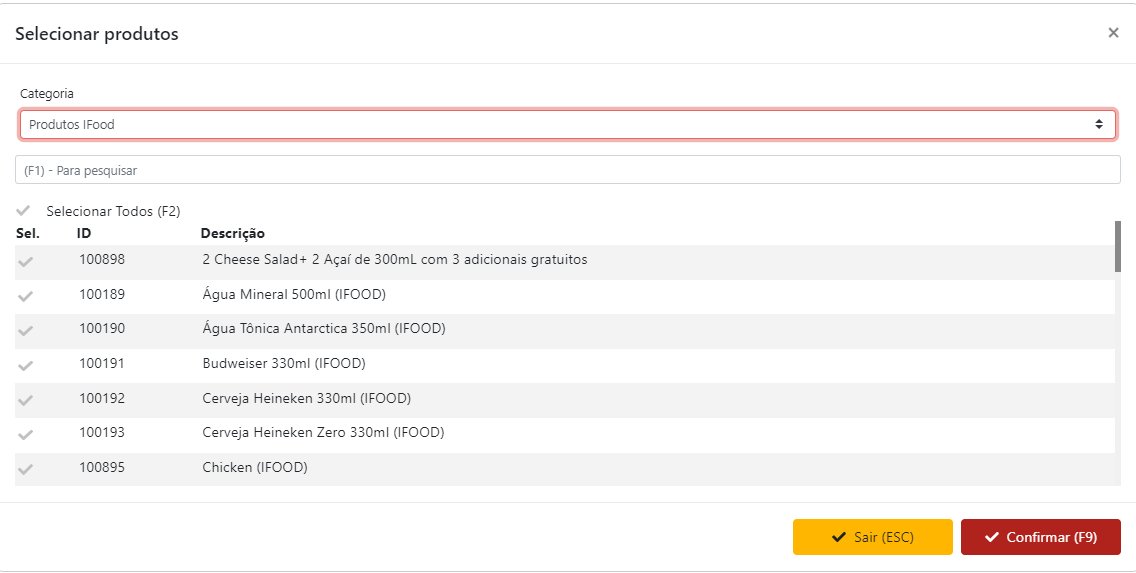The height and width of the screenshot is (573, 1136).
Task: Close the Selecionar produtos dialog
Action: coord(1113,33)
